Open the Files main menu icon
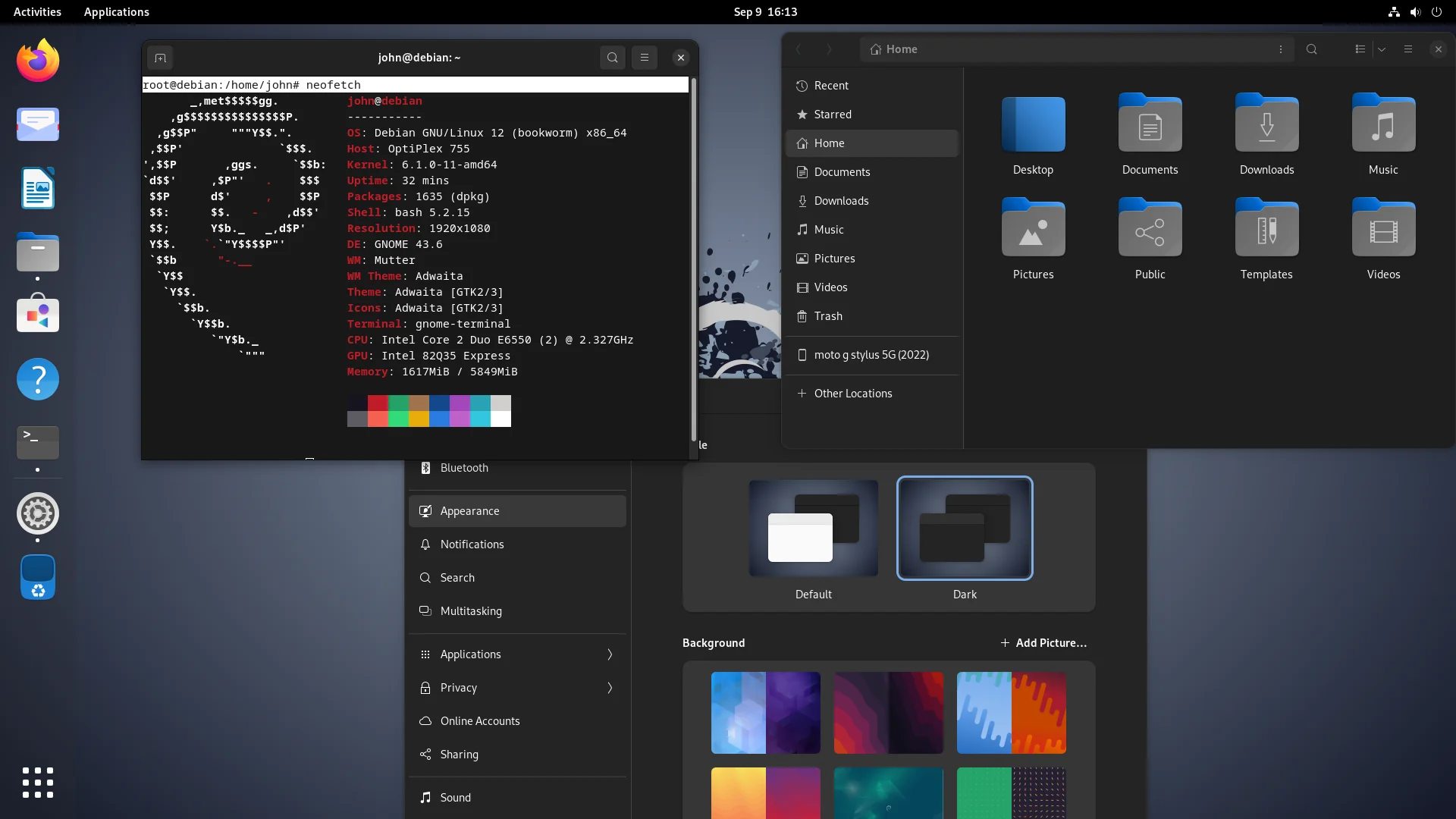This screenshot has height=819, width=1456. (1408, 49)
